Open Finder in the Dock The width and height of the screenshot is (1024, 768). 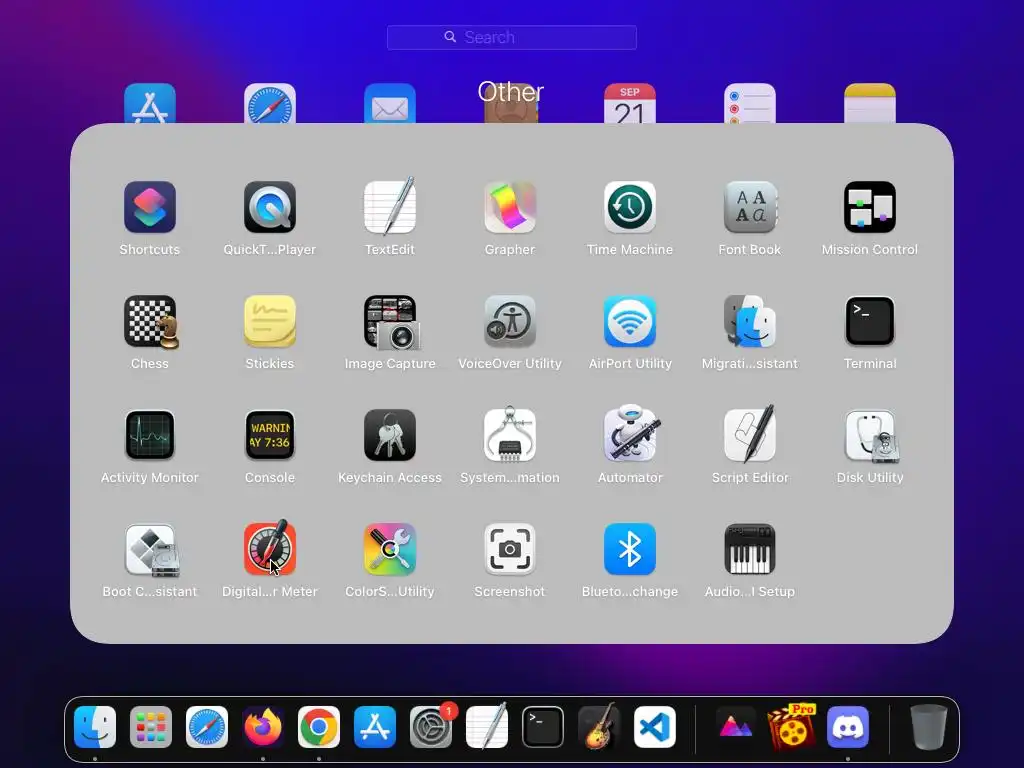(x=95, y=727)
